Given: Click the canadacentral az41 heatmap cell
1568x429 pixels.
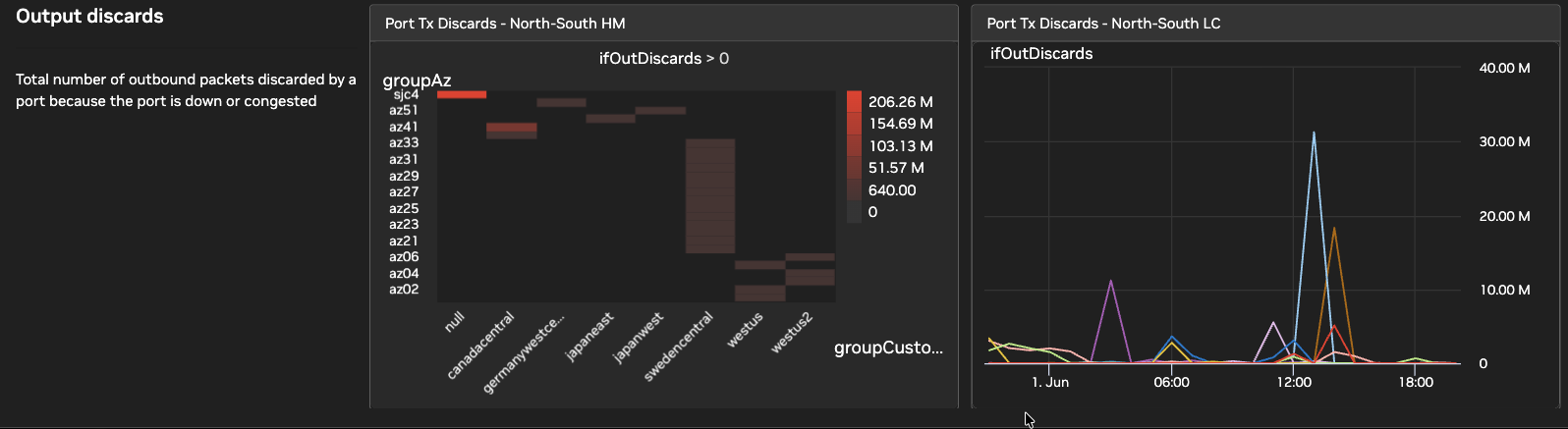Looking at the screenshot, I should click(512, 128).
